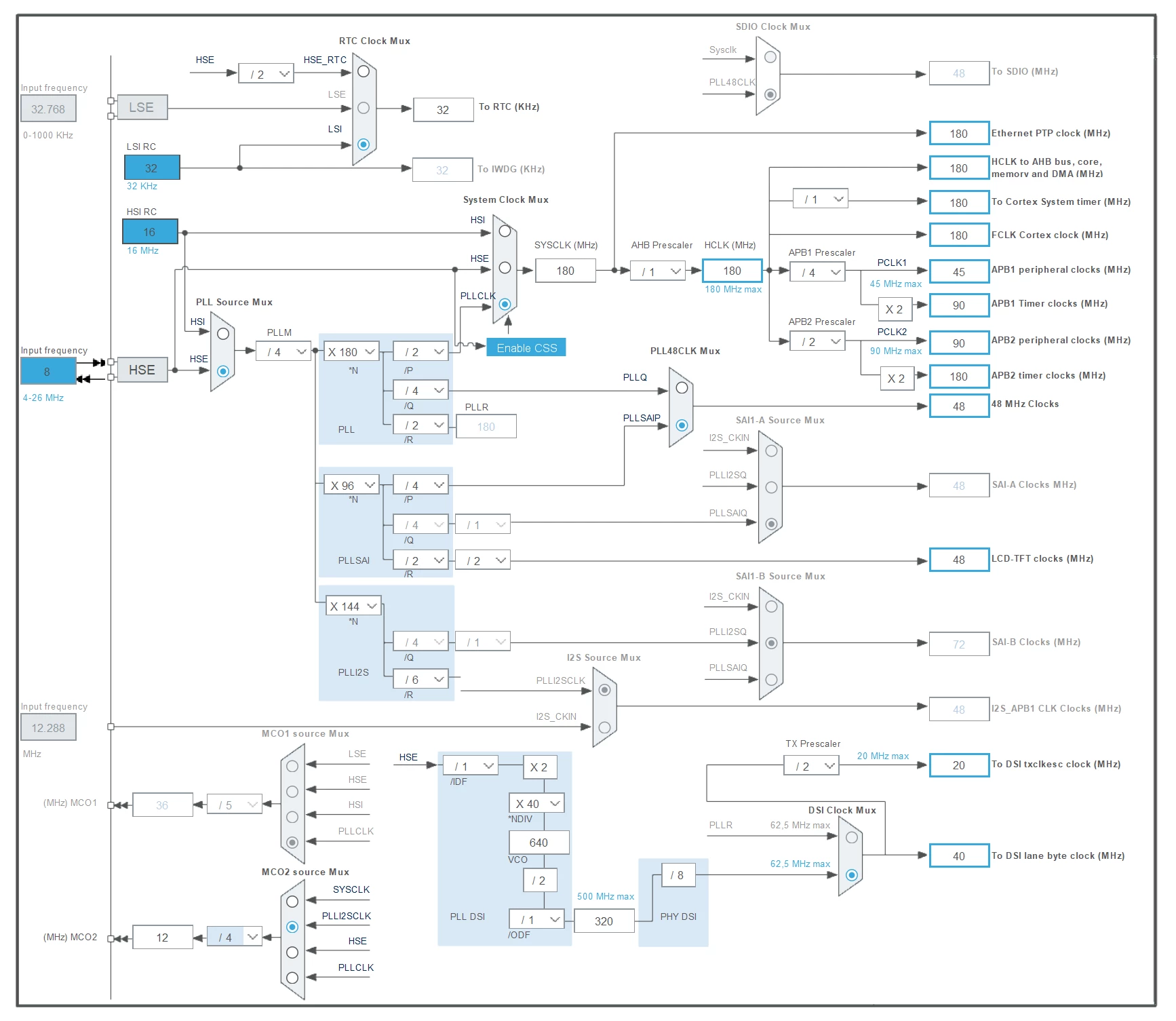The height and width of the screenshot is (1021, 1176).
Task: Select PLLSAIQ in SAI1-A Source Mux
Action: pyautogui.click(x=771, y=524)
